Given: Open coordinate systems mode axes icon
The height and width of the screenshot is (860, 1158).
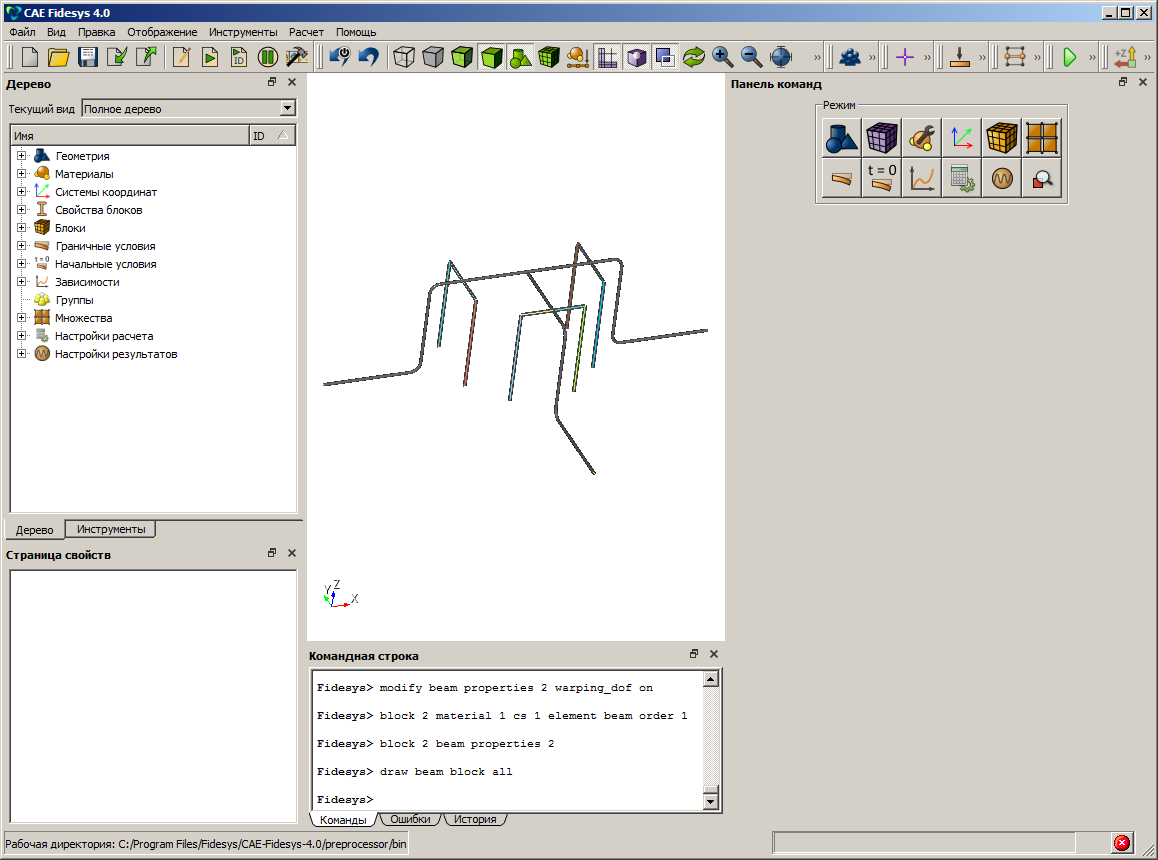Looking at the screenshot, I should [962, 137].
